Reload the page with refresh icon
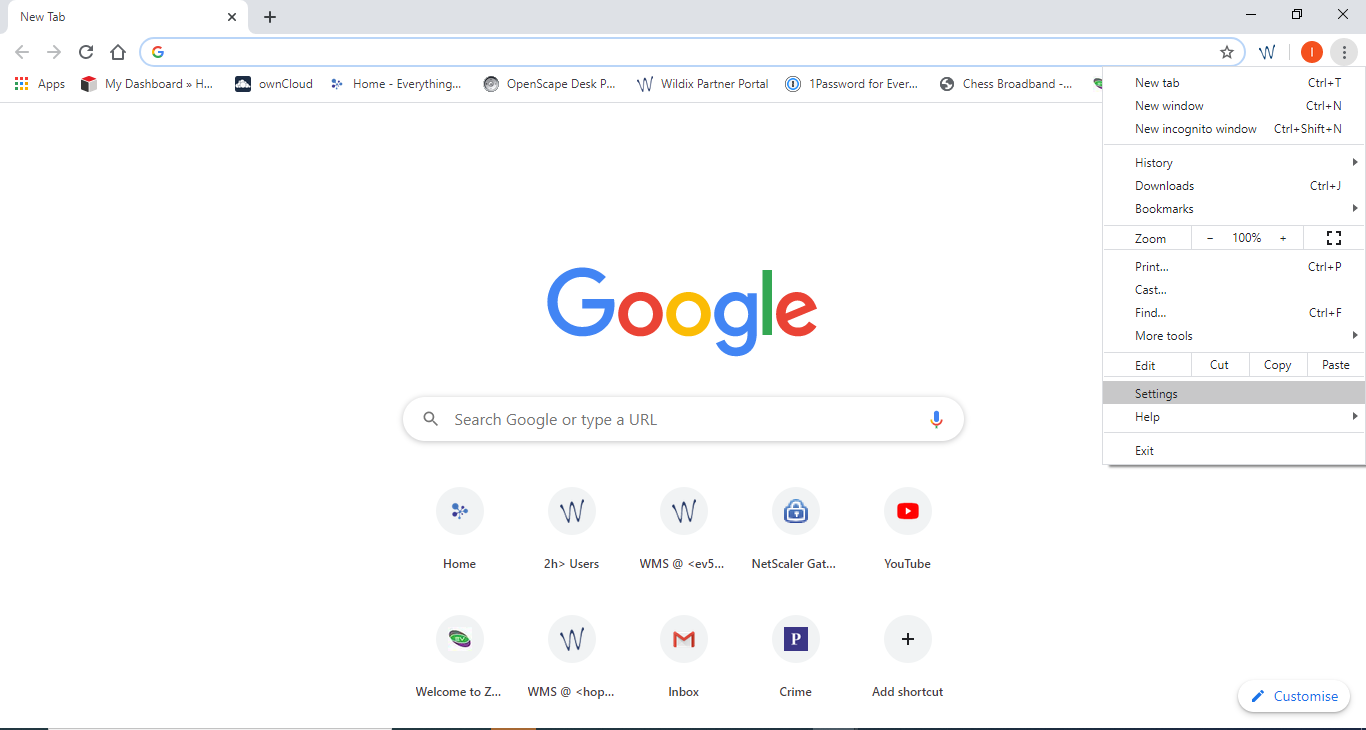The height and width of the screenshot is (730, 1366). click(86, 52)
